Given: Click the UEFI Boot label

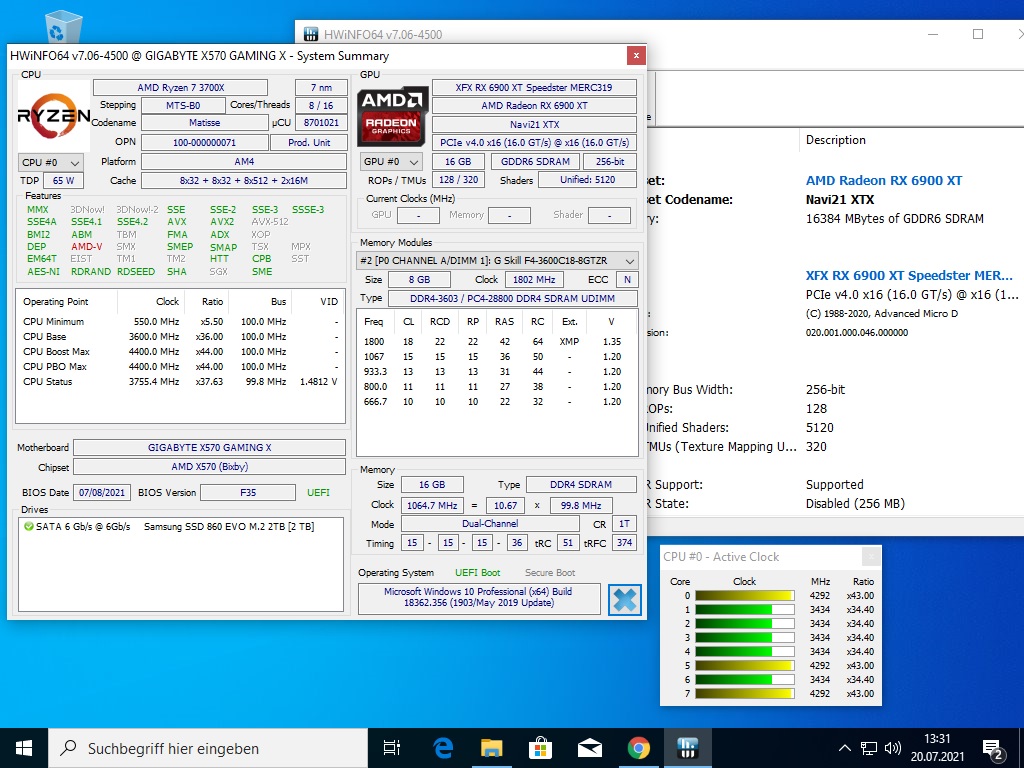Looking at the screenshot, I should click(x=477, y=573).
